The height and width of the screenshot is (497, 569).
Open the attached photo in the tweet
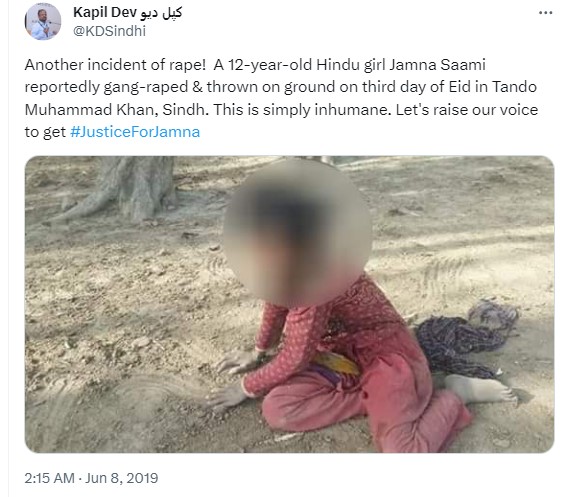289,304
